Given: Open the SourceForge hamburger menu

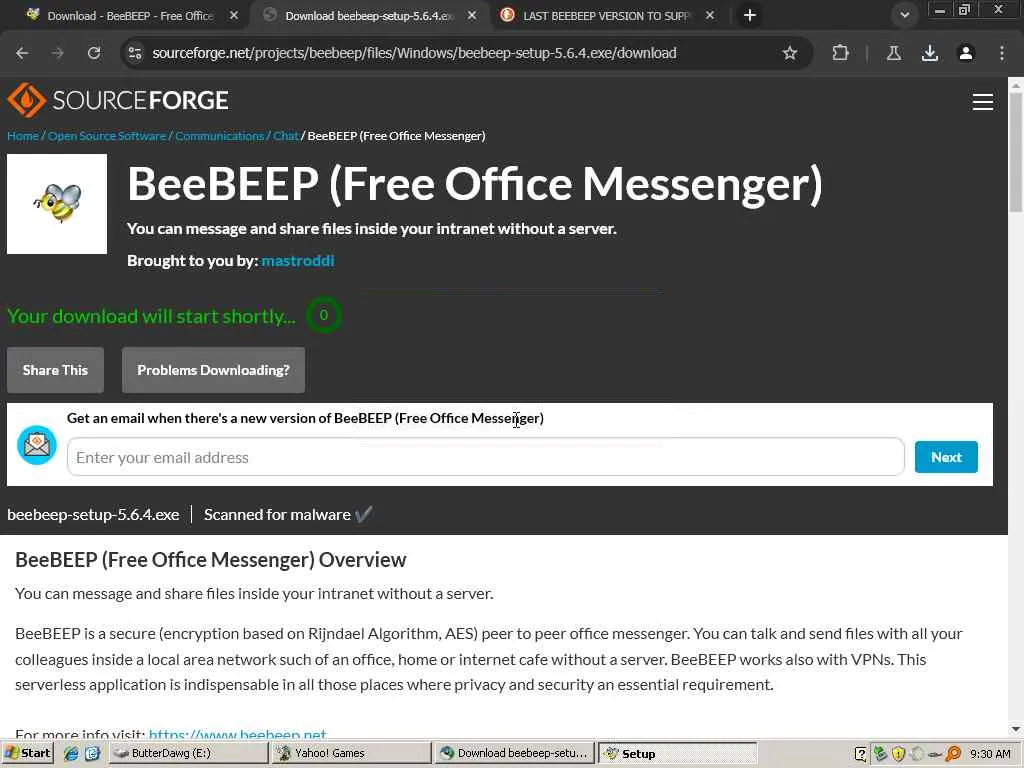Looking at the screenshot, I should tap(983, 102).
